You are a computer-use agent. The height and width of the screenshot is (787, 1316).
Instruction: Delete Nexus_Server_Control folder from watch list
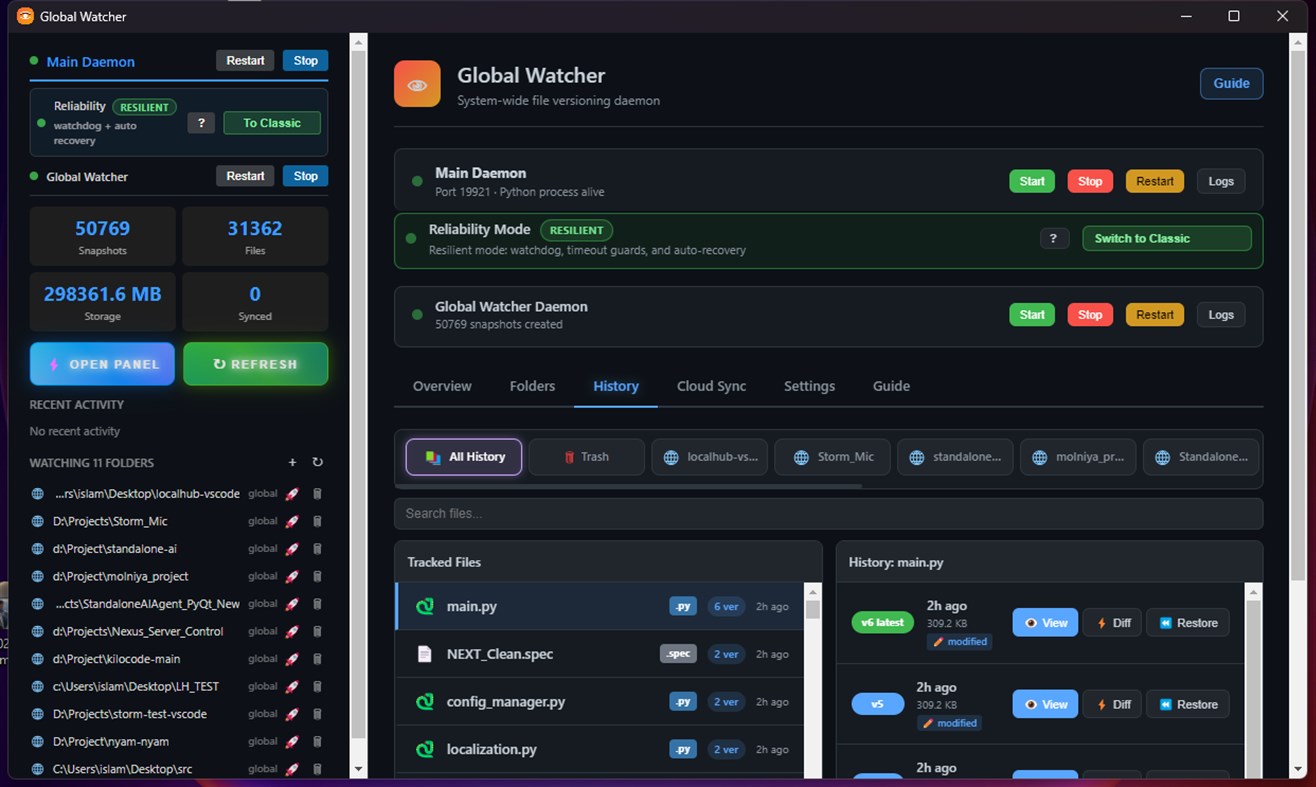pyautogui.click(x=317, y=632)
